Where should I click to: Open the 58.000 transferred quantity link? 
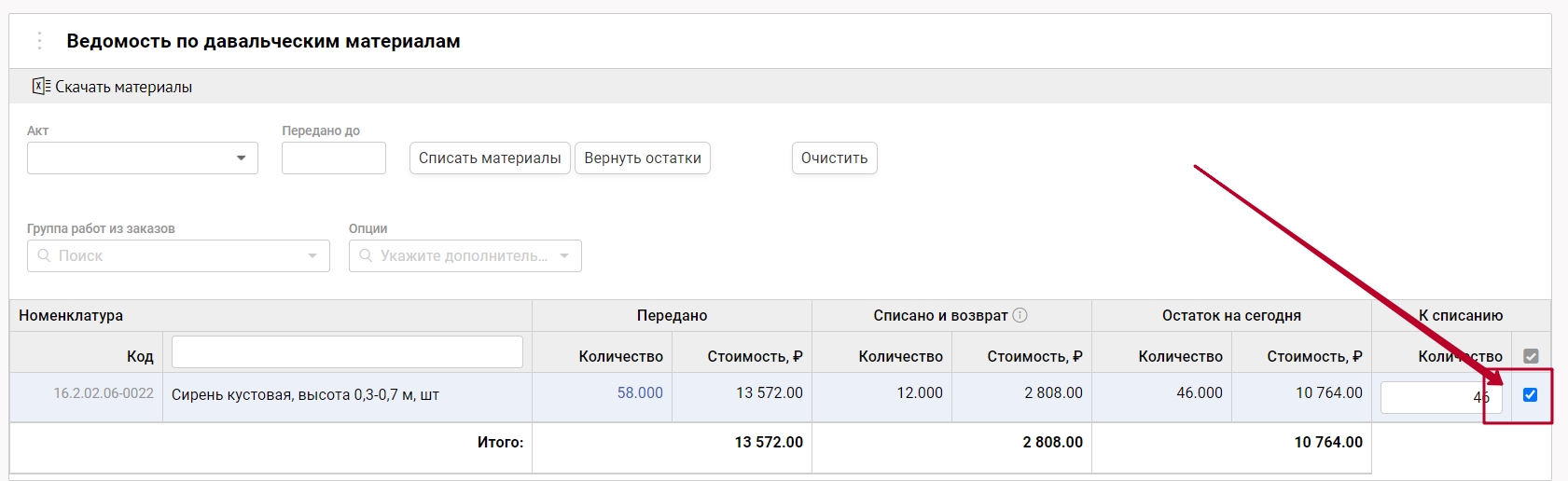click(x=640, y=393)
